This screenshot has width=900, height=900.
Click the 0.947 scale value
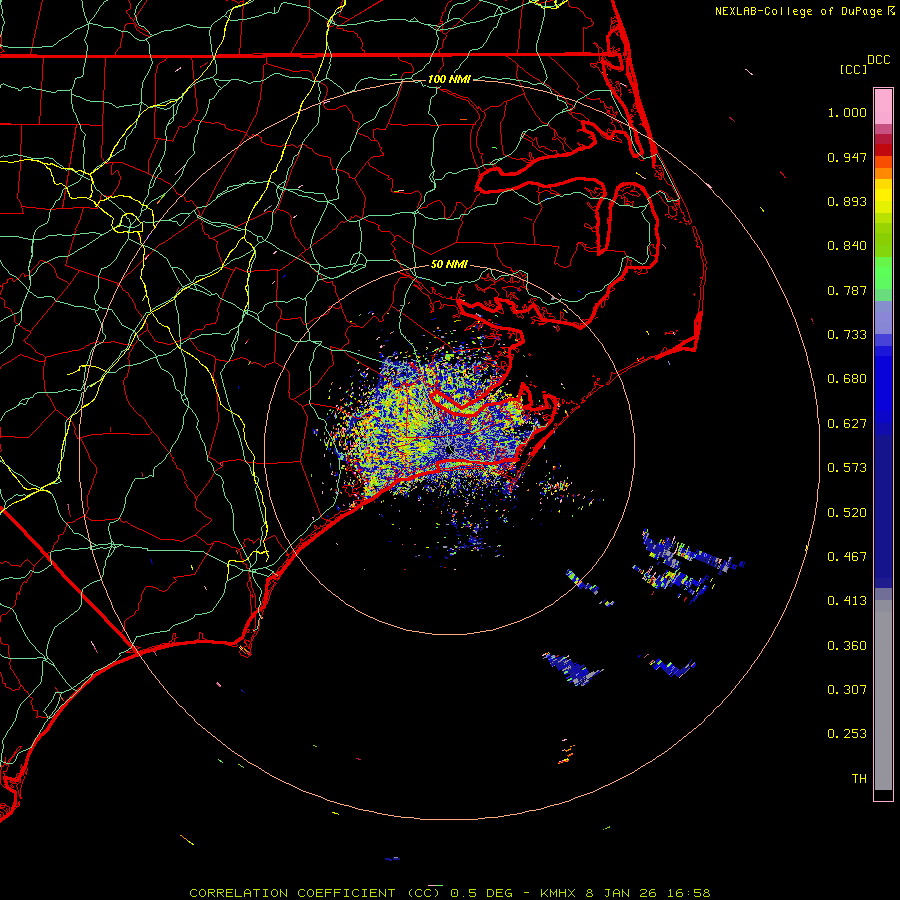[x=847, y=157]
